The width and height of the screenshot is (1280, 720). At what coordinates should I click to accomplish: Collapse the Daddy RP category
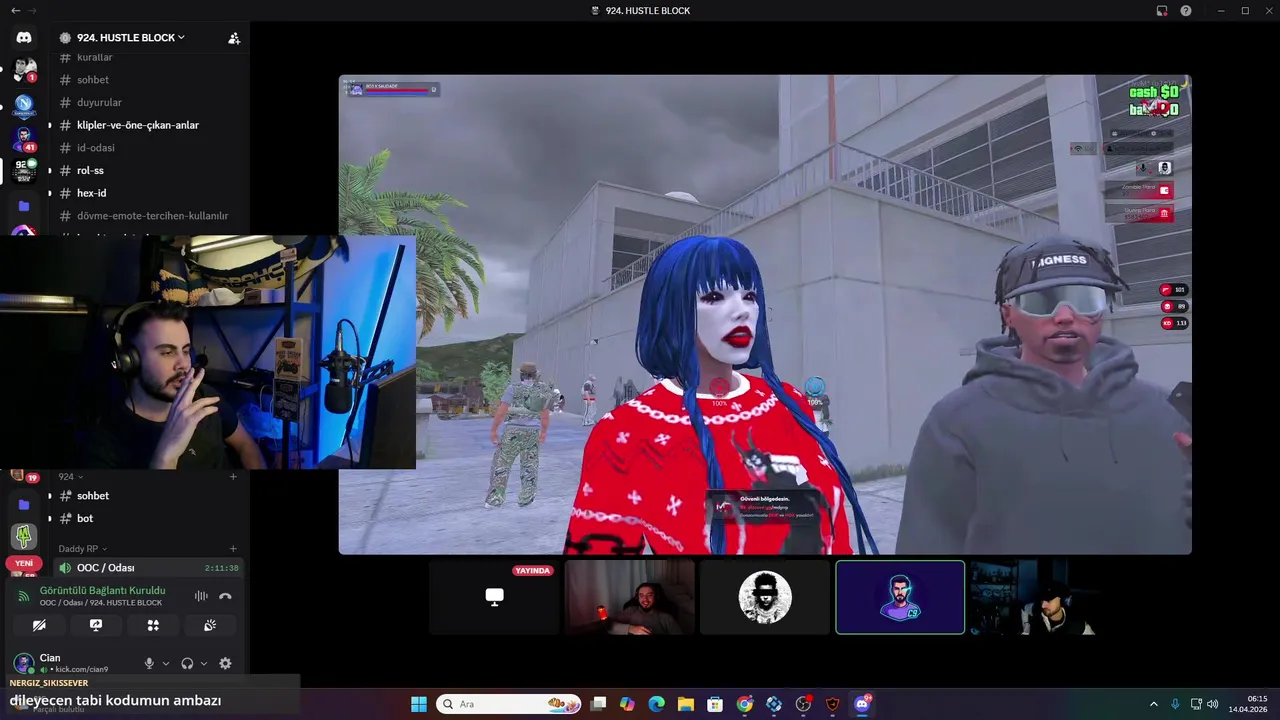pos(82,549)
